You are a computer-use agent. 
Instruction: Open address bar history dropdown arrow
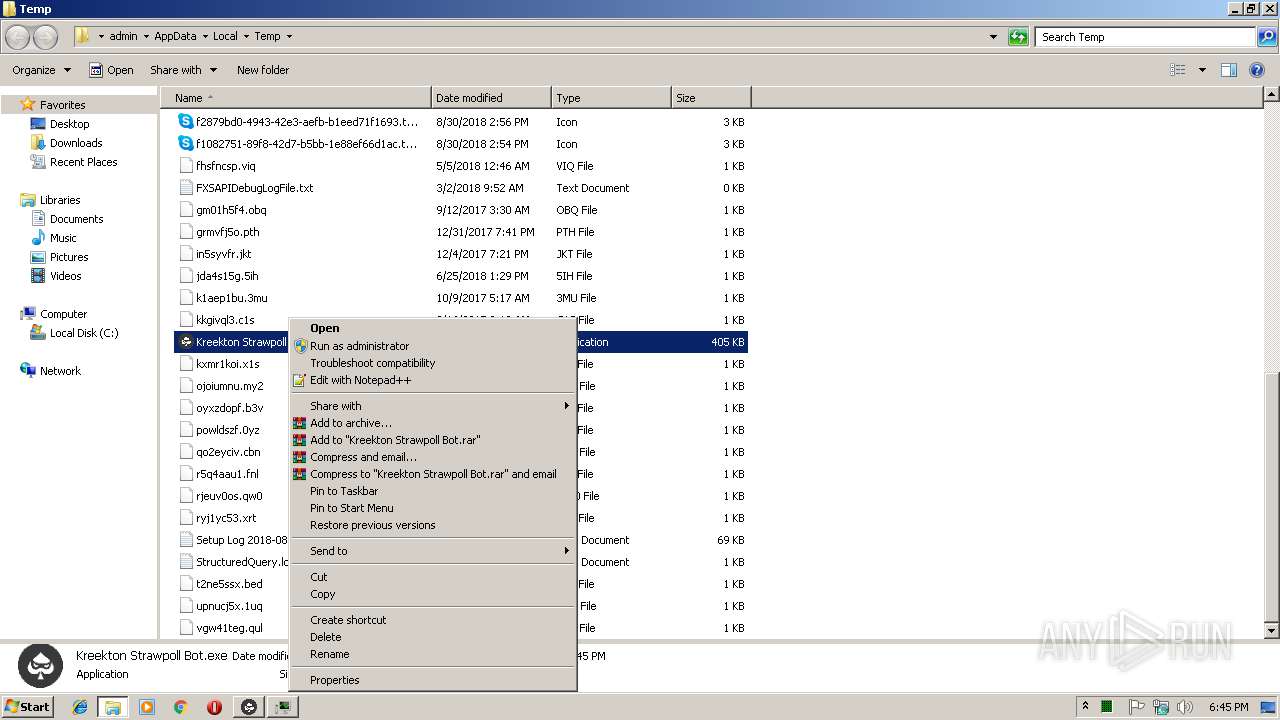[x=993, y=37]
